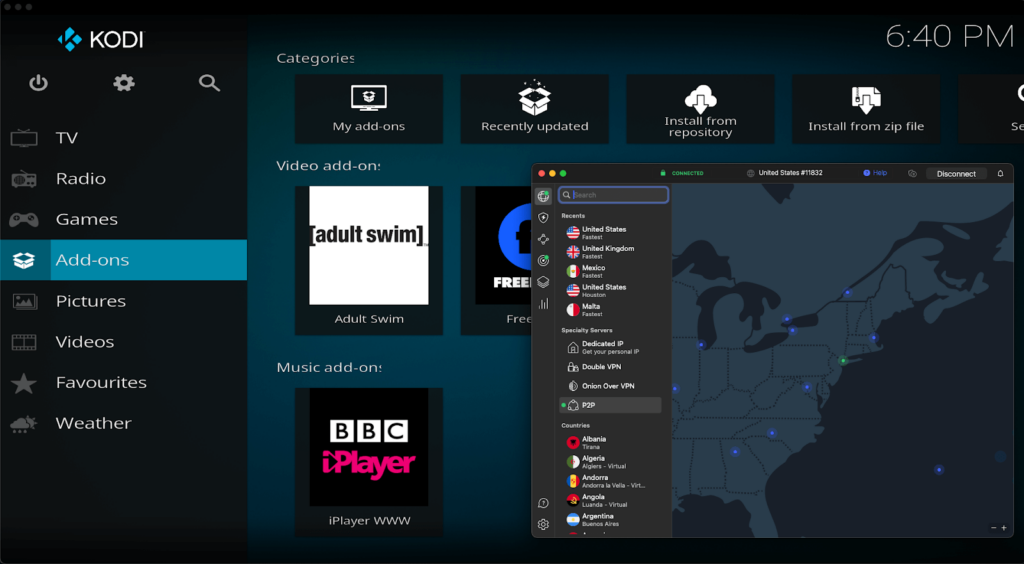Click the 6:40 PM clock in Kodi
Screen dimensions: 1024x564
point(950,37)
